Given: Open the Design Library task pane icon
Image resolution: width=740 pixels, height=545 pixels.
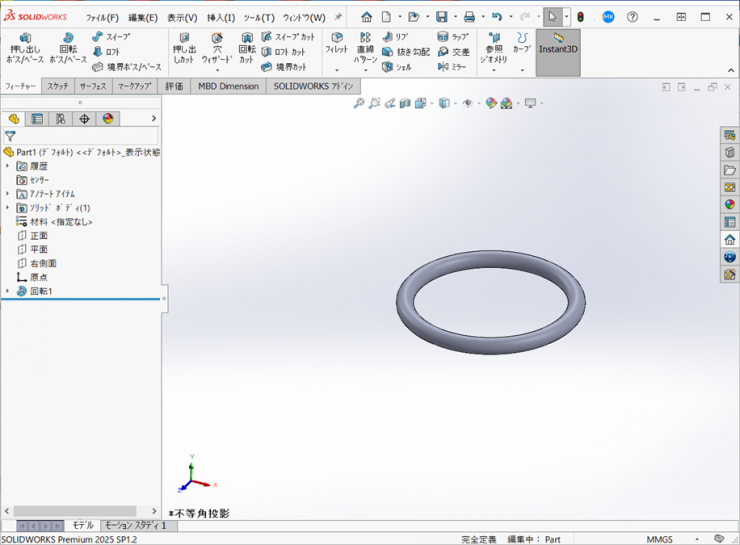Looking at the screenshot, I should coord(730,152).
